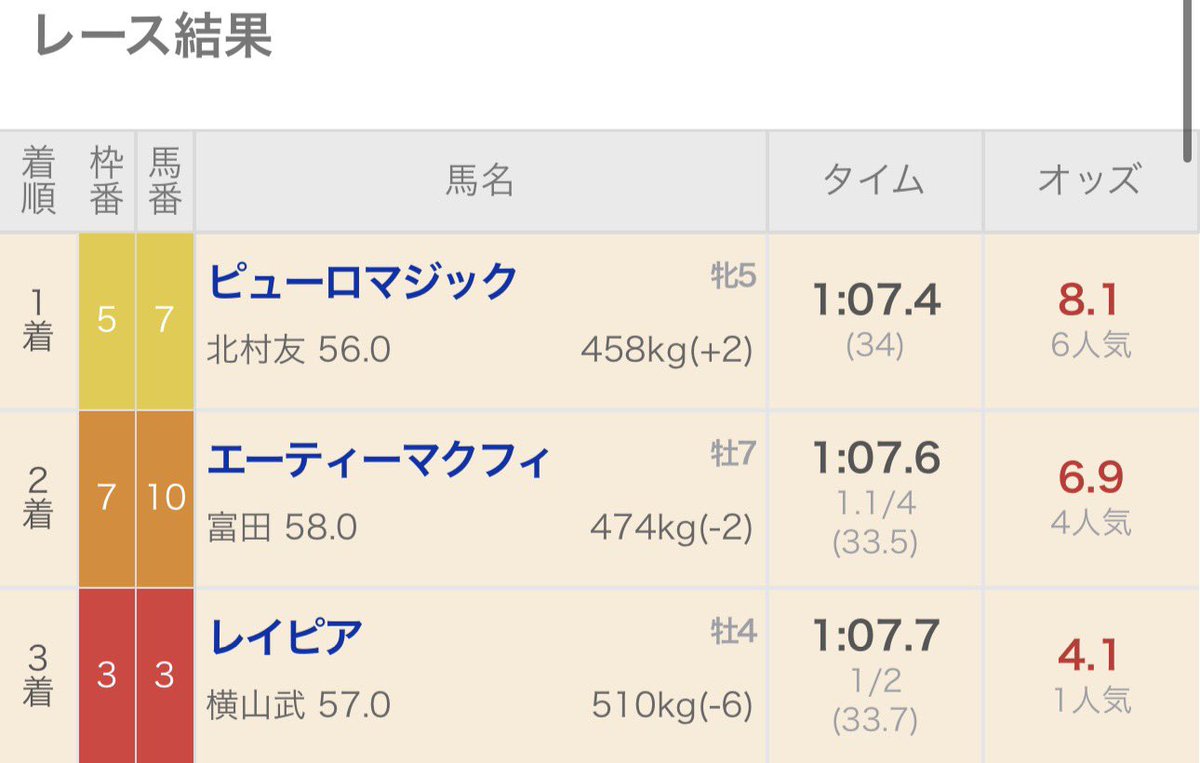Viewport: 1200px width, 763px height.
Task: Click the 馬名 column header
Action: pyautogui.click(x=480, y=181)
